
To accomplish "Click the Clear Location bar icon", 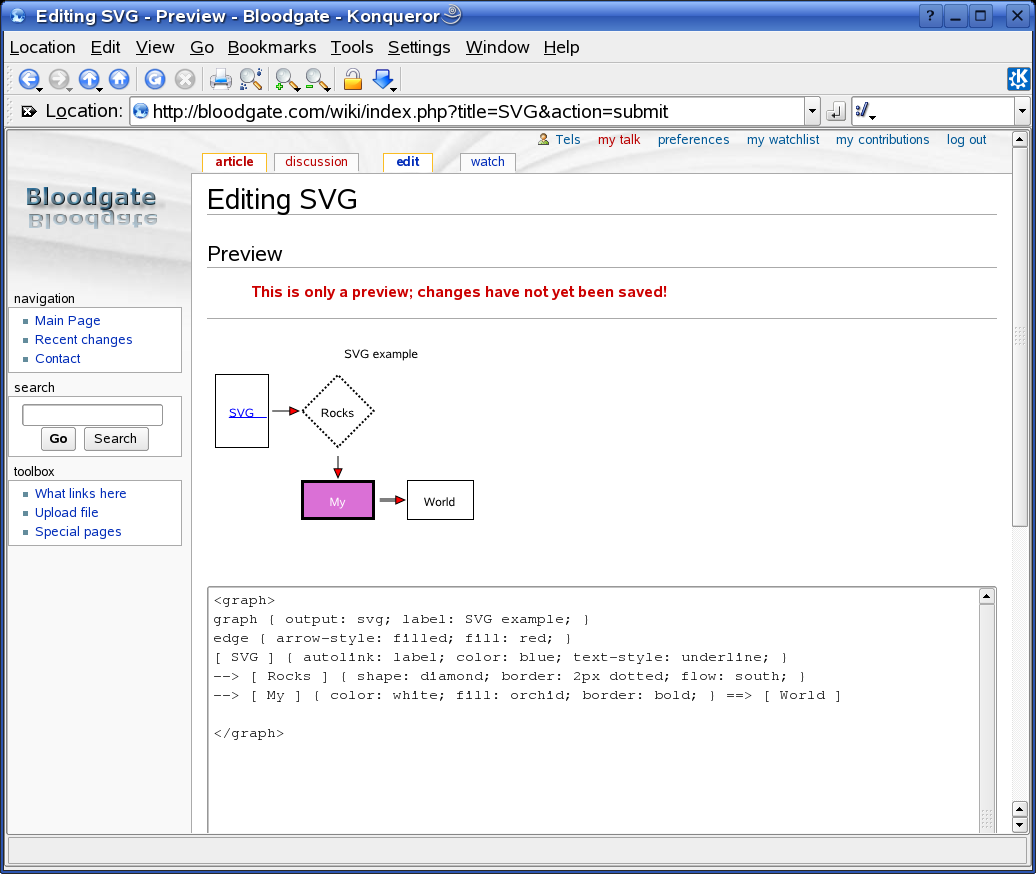I will click(x=29, y=111).
